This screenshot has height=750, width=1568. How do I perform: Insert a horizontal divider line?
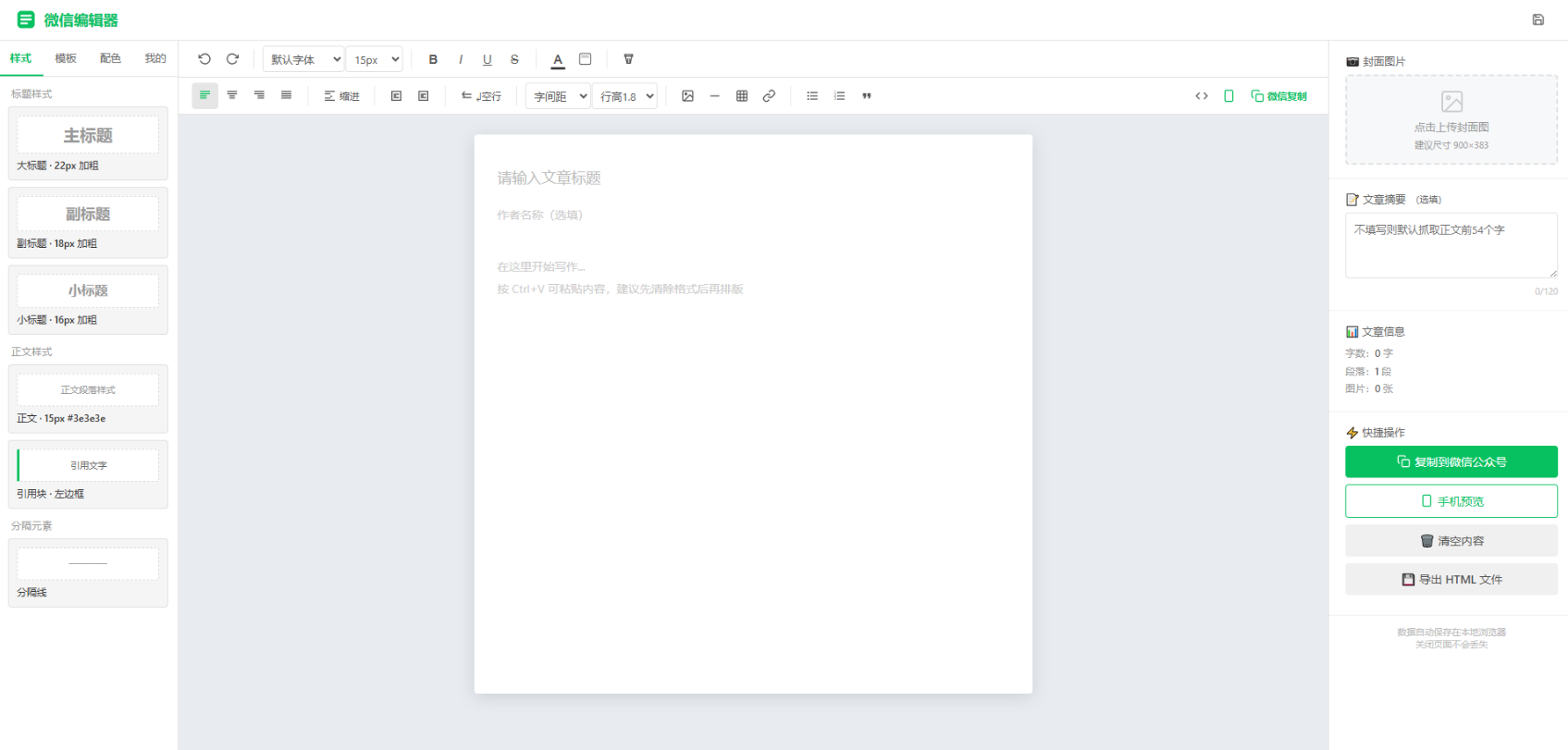(714, 96)
